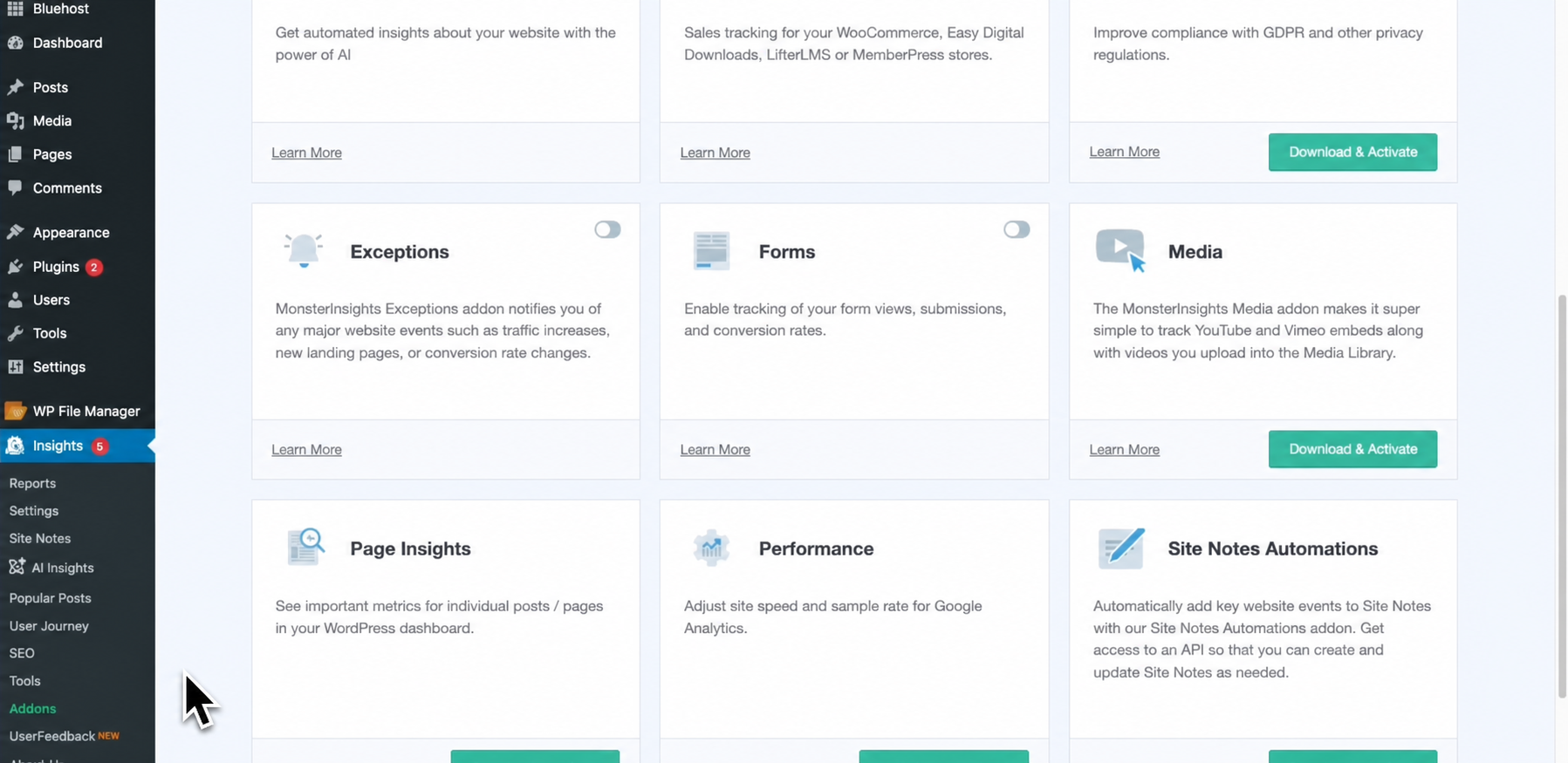
Task: Click the Page Insights magnifier icon
Action: (305, 548)
